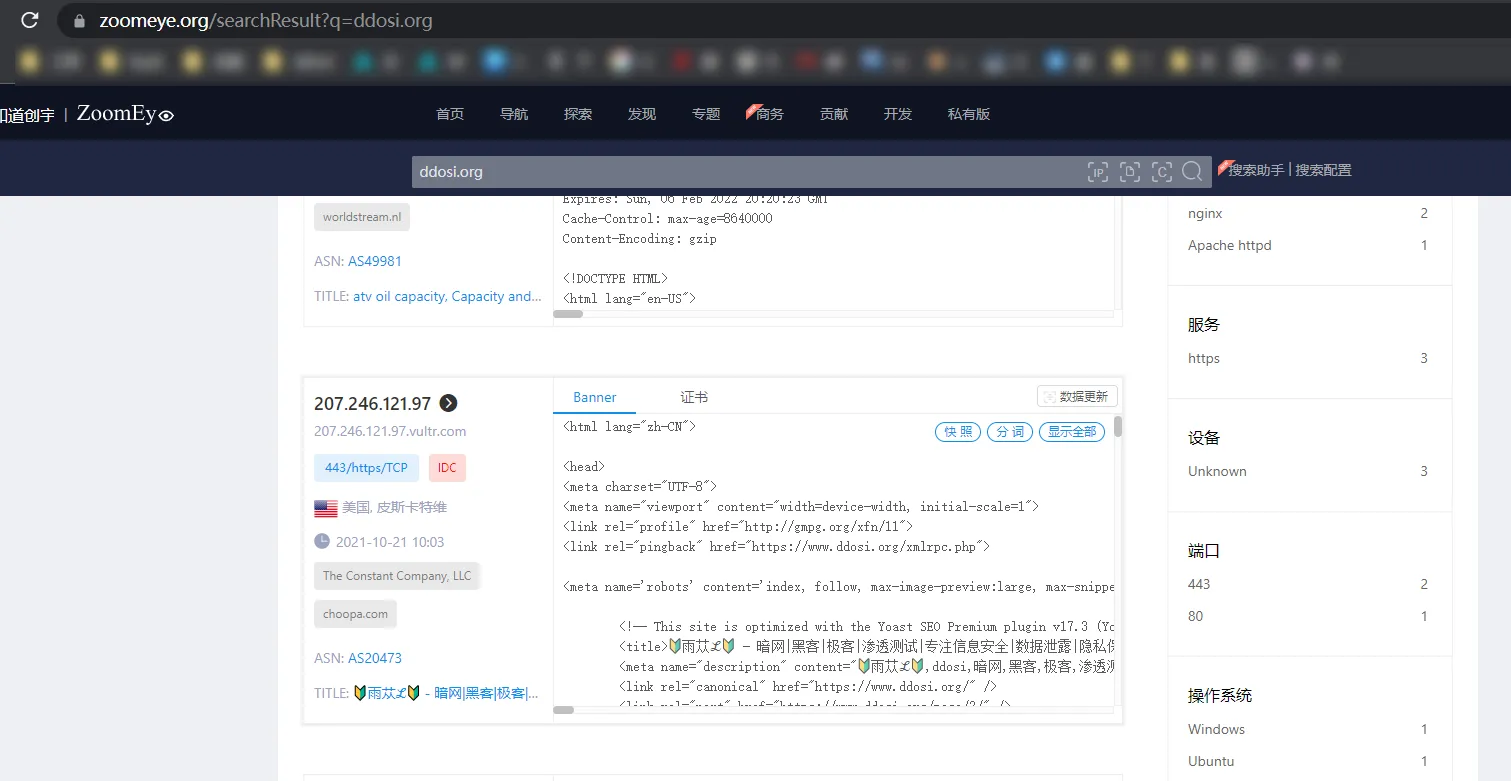Open the 搜索配置 link
Image resolution: width=1511 pixels, height=781 pixels.
[x=1323, y=170]
